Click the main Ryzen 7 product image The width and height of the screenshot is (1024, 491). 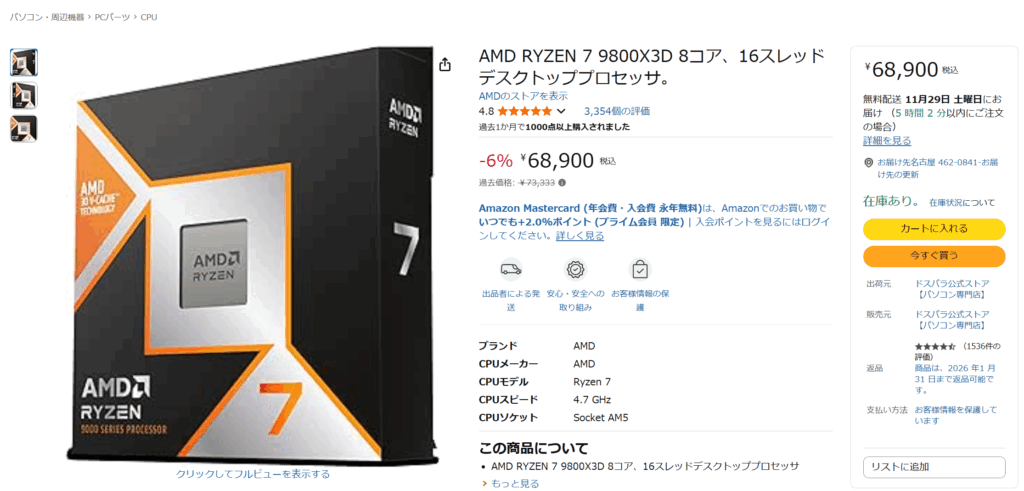(252, 255)
